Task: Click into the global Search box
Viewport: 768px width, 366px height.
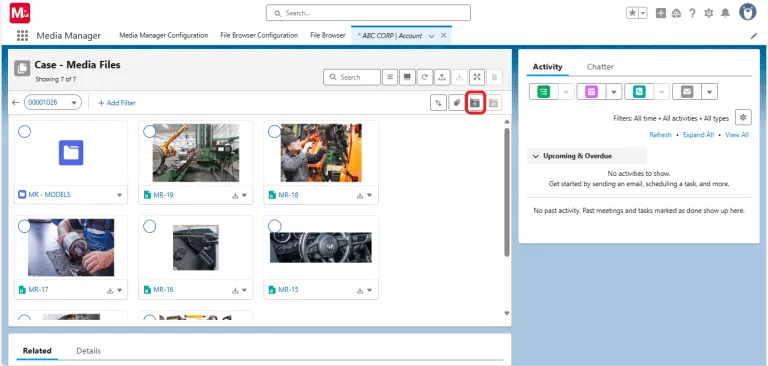Action: (368, 13)
